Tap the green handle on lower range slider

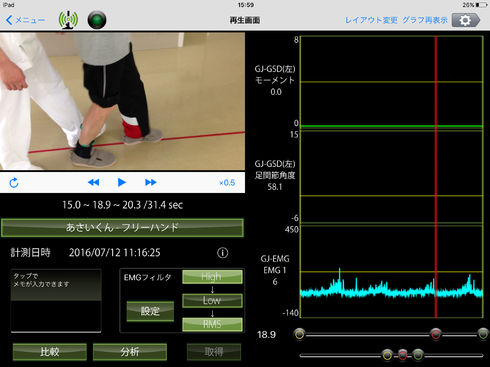coord(418,355)
